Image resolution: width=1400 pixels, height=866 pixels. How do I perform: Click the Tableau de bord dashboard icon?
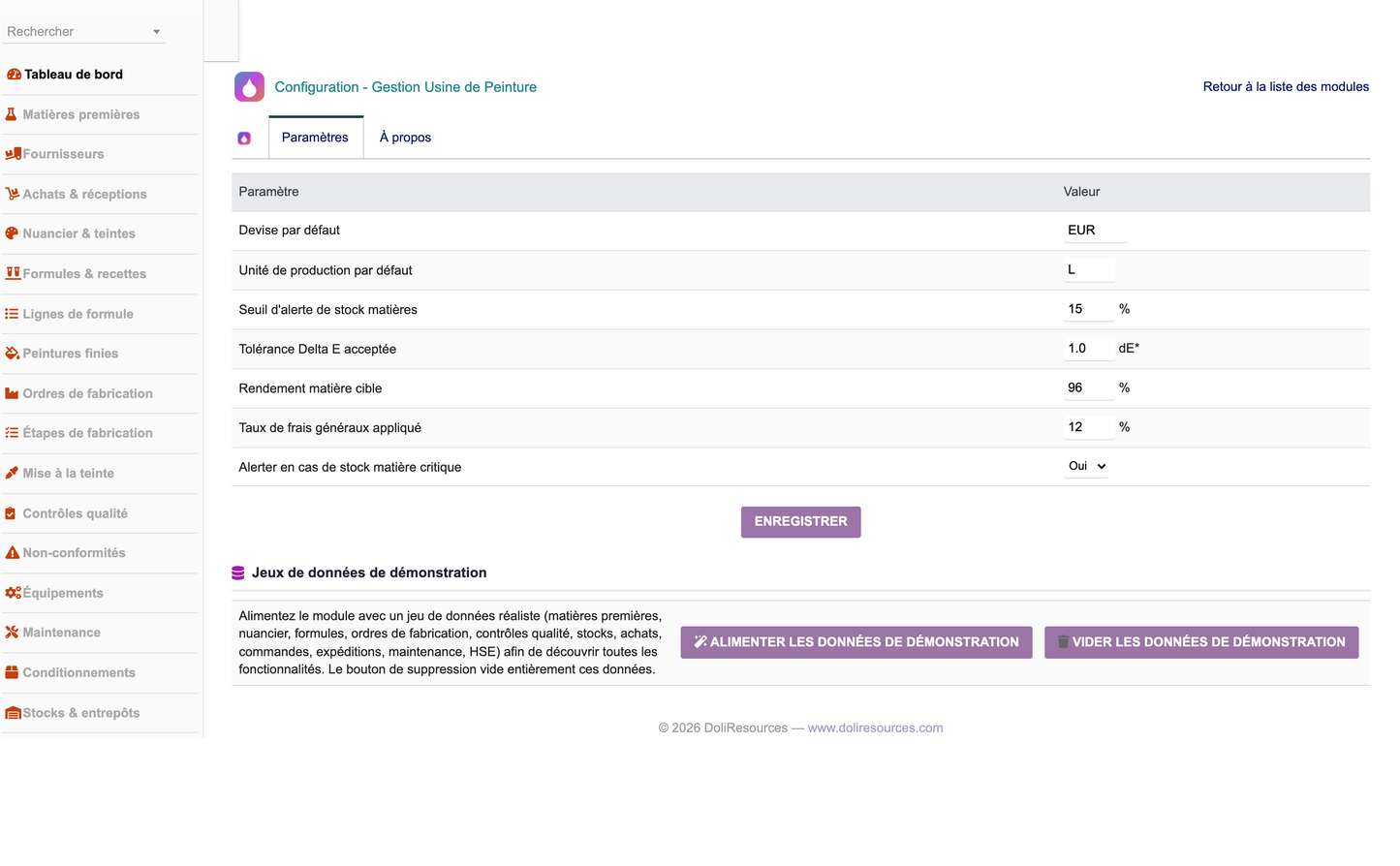(14, 75)
